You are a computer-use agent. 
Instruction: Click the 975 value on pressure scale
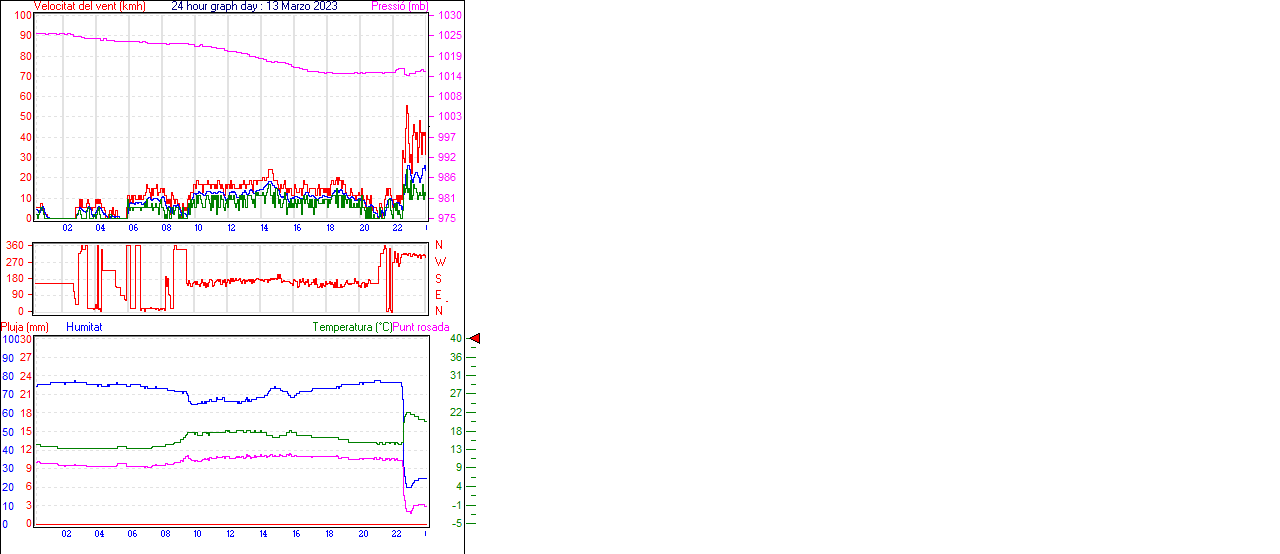coord(446,218)
